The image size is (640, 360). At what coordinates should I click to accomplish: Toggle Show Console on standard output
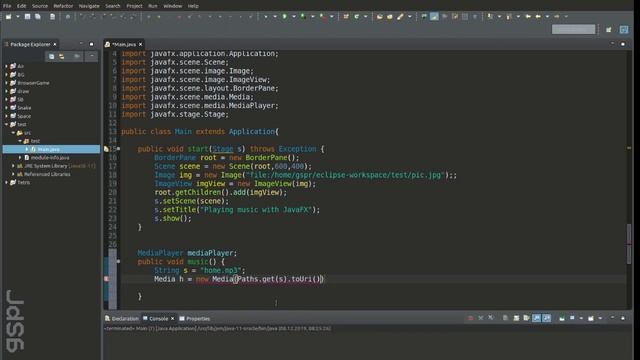(x=537, y=318)
